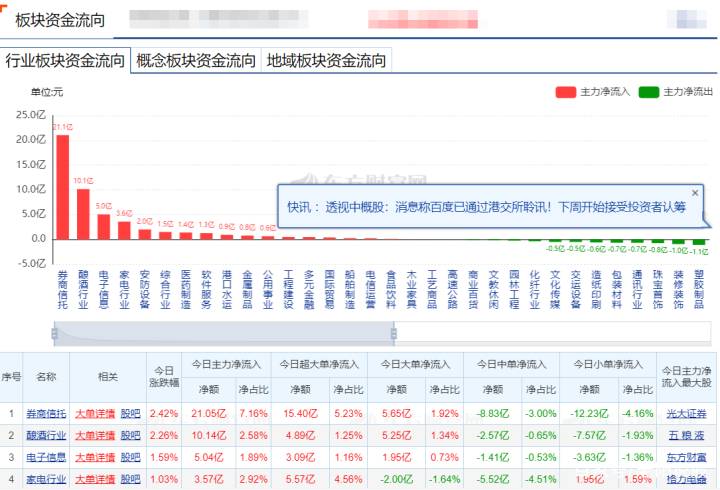
Task: Click 10.14亿 value in 酿酒行业 row
Action: coord(209,435)
